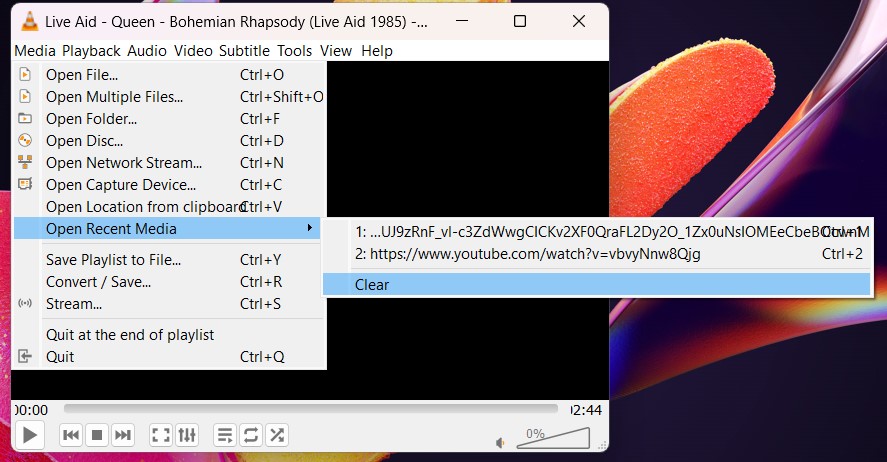The image size is (887, 462).
Task: Choose Save Playlist to File...
Action: pyautogui.click(x=169, y=260)
